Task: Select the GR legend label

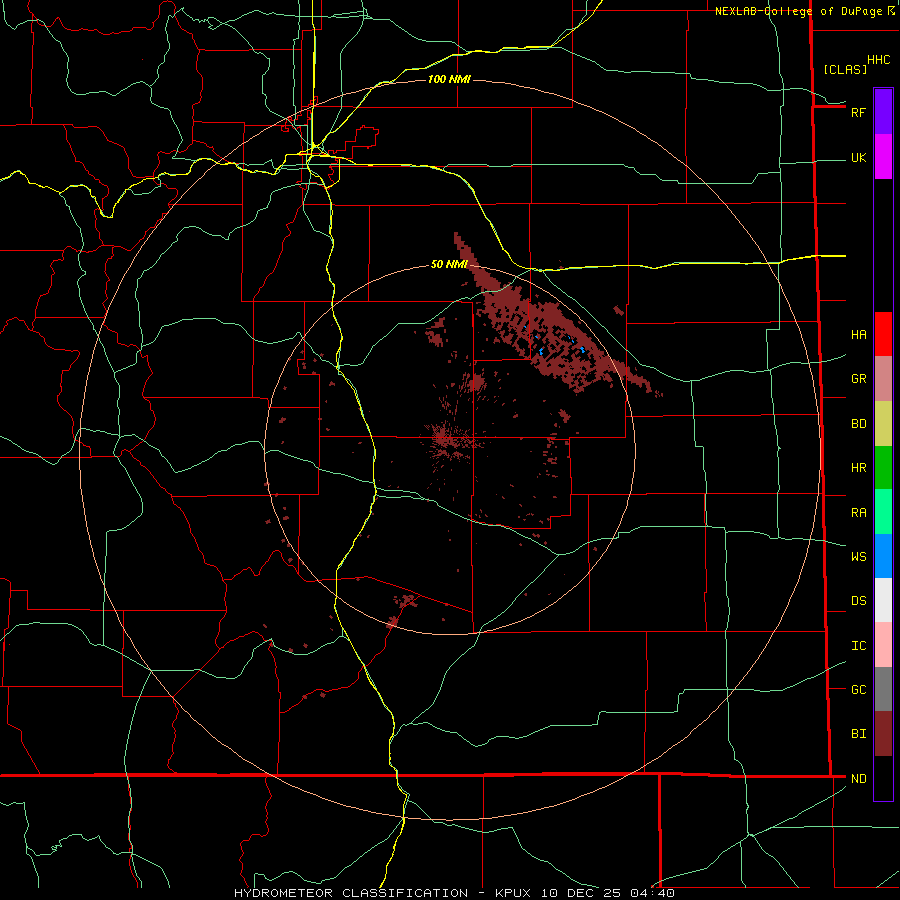Action: [858, 379]
